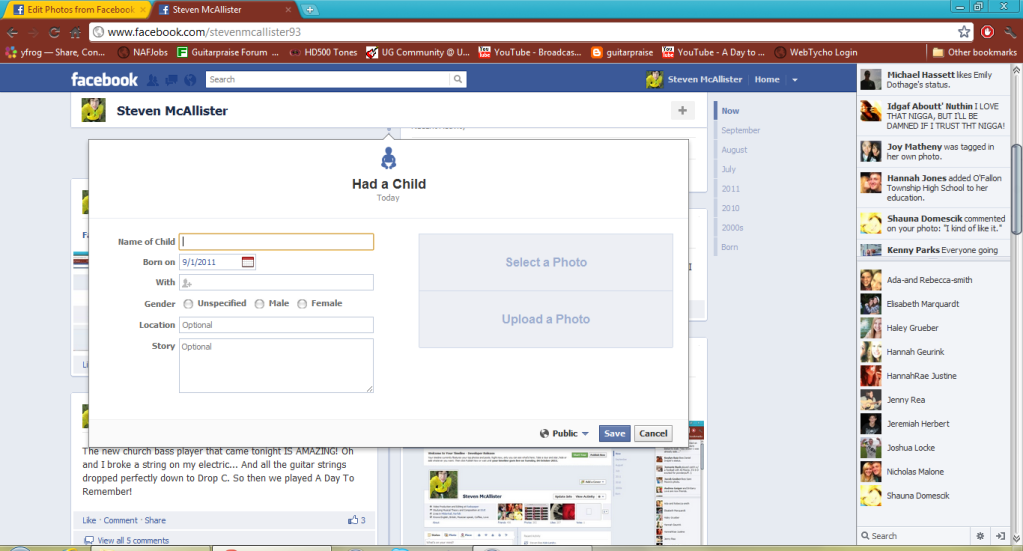Open NAFJobs bookmark
The height and width of the screenshot is (551, 1023).
click(143, 52)
